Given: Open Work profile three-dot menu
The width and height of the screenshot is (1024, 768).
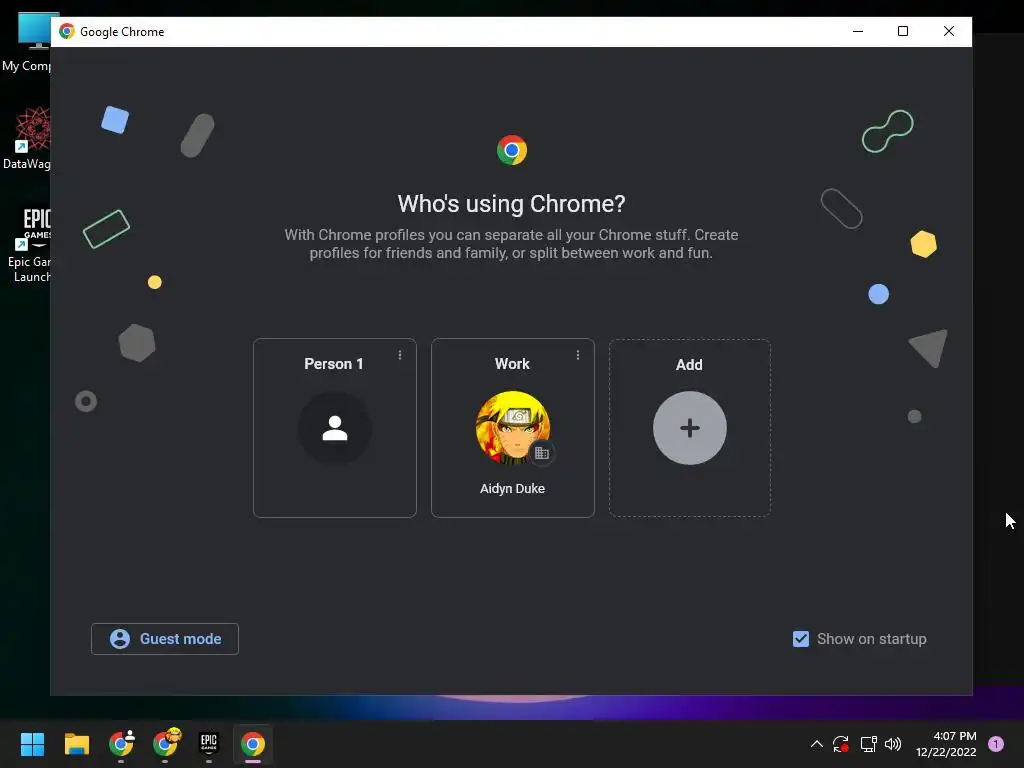Looking at the screenshot, I should pyautogui.click(x=578, y=355).
